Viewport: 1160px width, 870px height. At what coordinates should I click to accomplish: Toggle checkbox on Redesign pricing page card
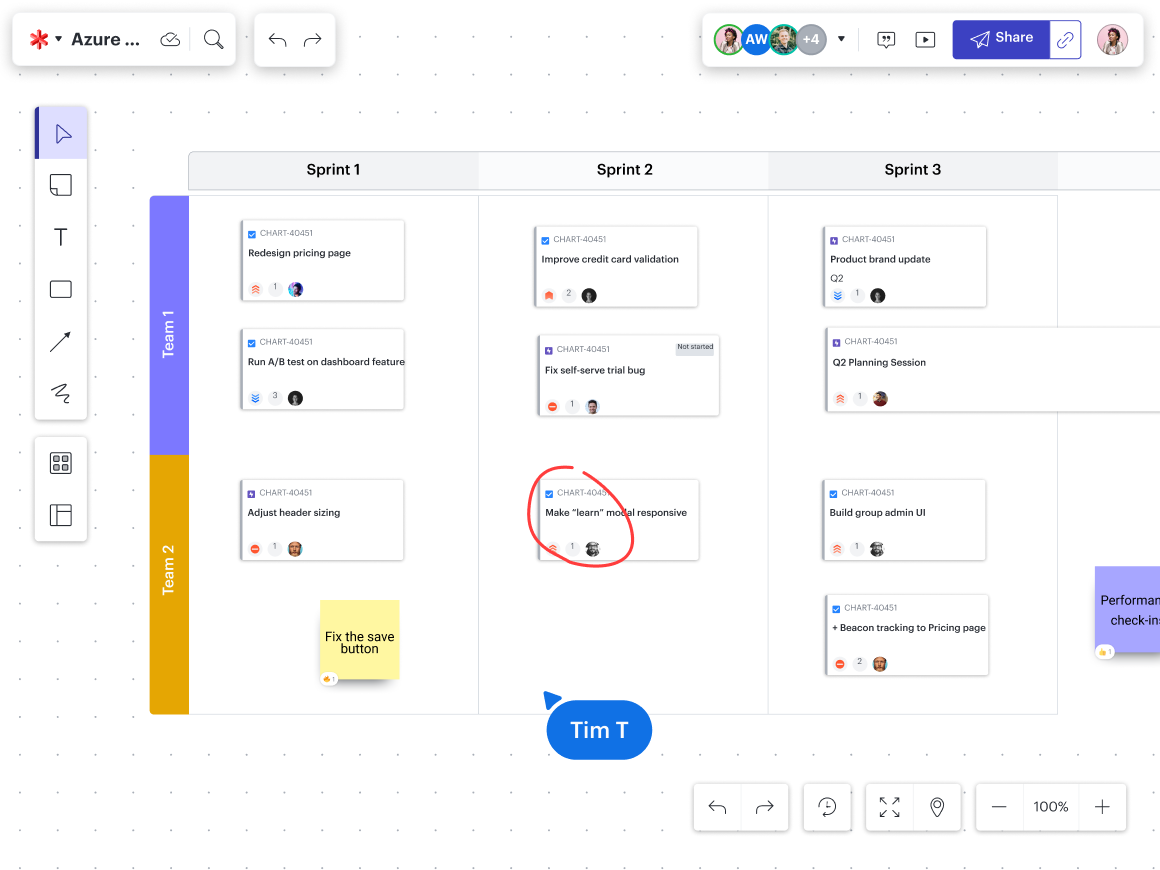click(x=252, y=234)
